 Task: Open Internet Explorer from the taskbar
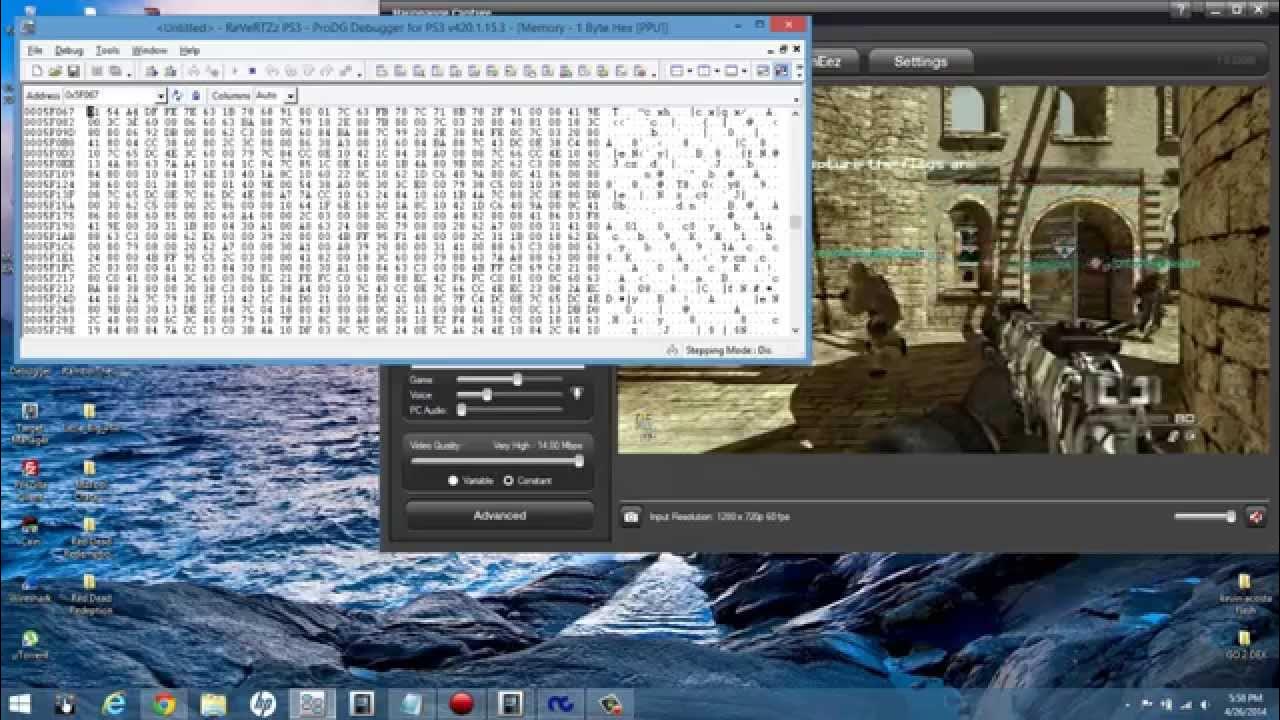tap(115, 704)
